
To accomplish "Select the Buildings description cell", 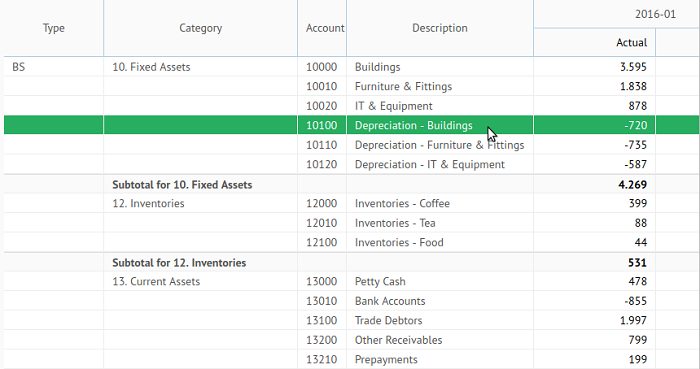I will coord(440,67).
